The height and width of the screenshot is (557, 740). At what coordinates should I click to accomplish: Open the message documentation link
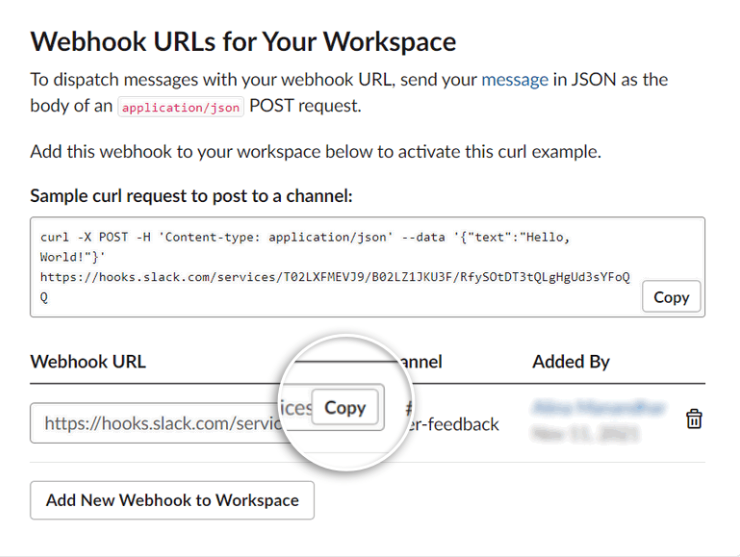[514, 80]
